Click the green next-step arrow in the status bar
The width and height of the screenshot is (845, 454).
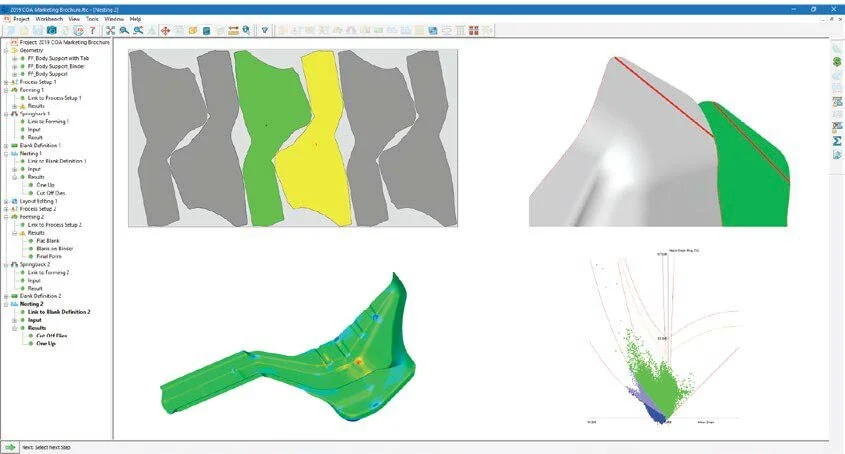point(10,447)
